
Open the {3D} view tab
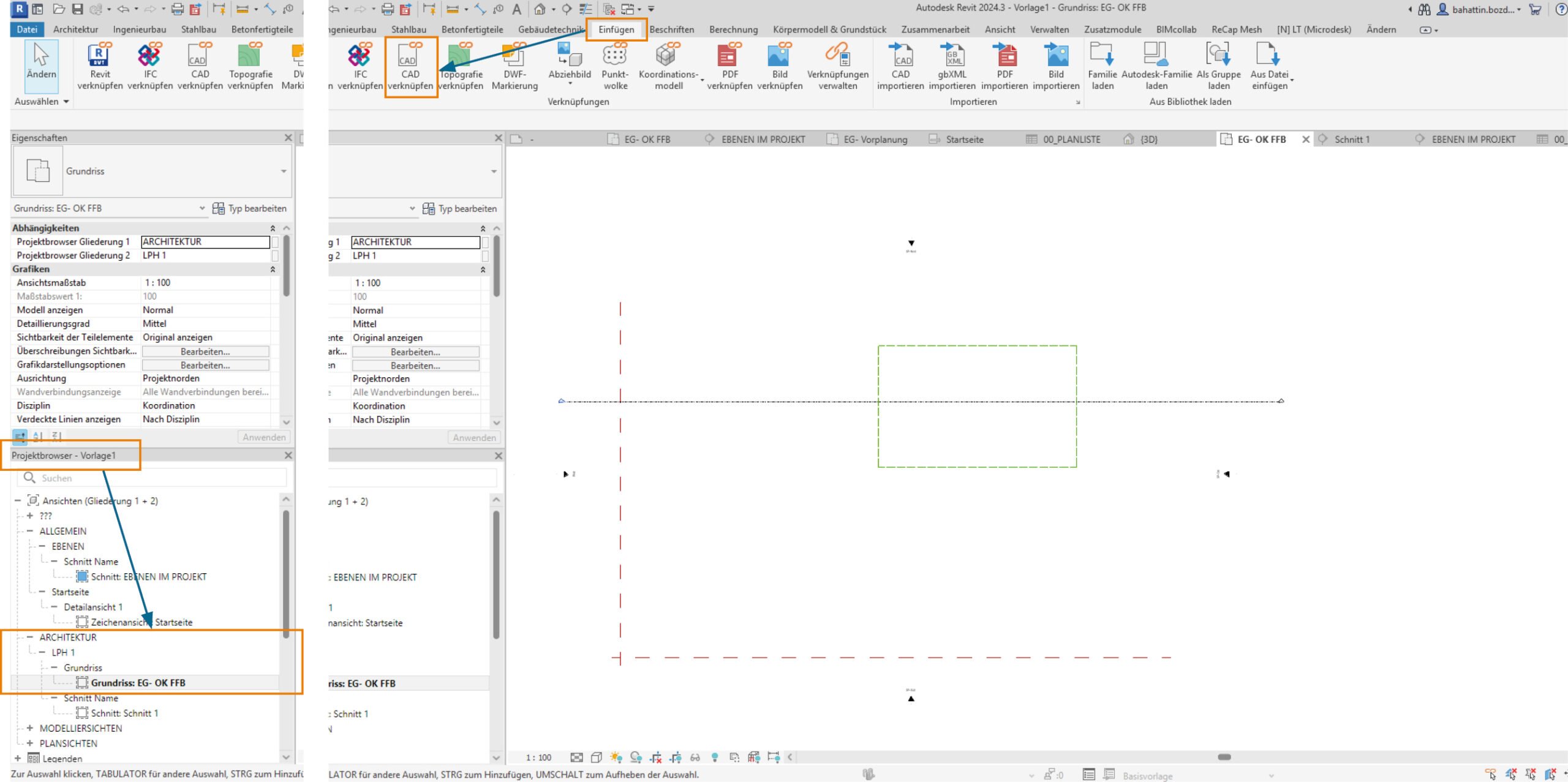point(1148,140)
